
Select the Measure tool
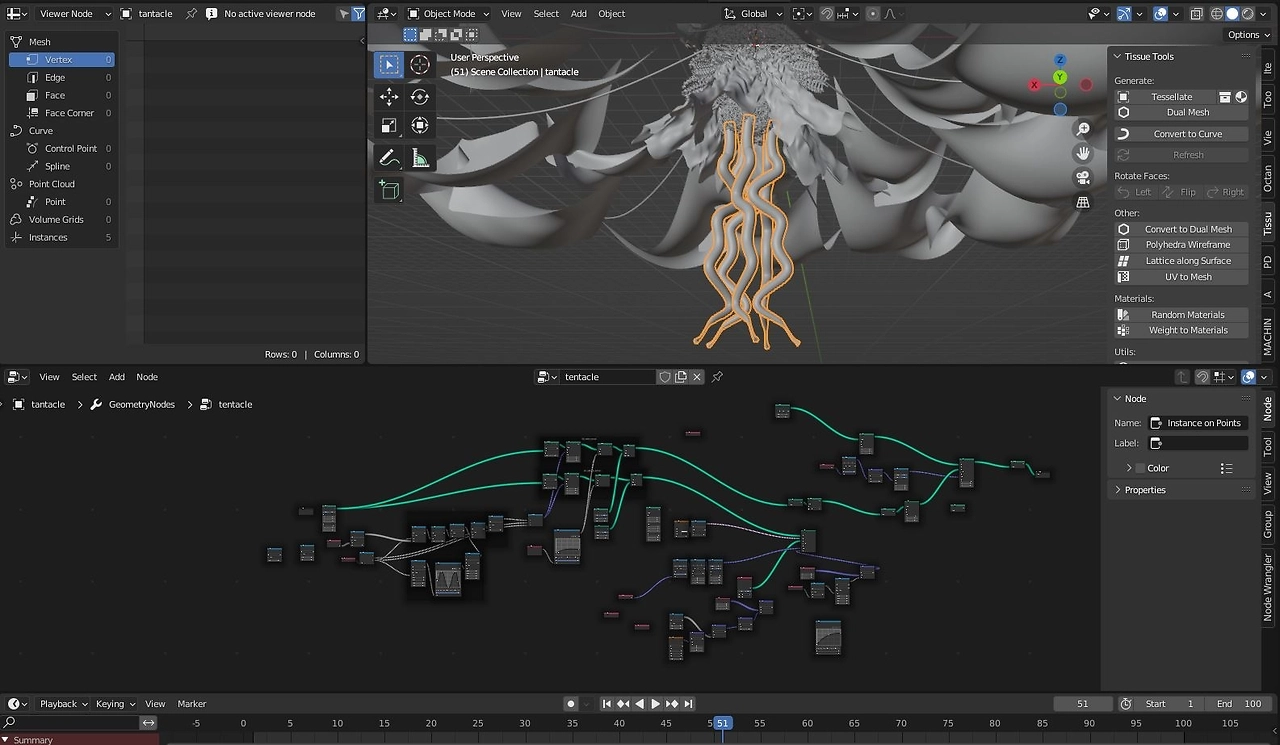click(420, 157)
